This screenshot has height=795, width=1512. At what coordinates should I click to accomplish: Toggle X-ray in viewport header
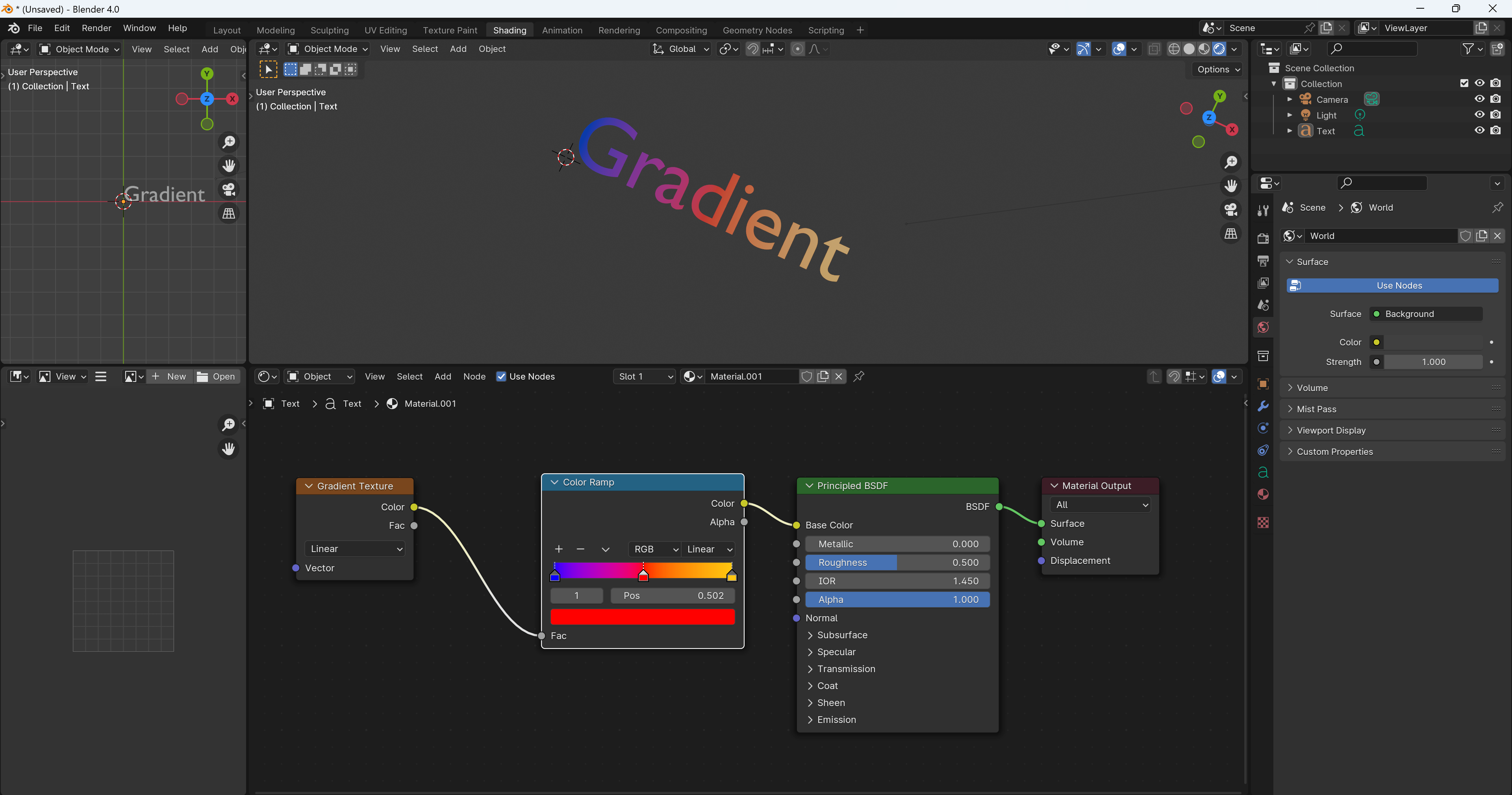coord(1154,49)
